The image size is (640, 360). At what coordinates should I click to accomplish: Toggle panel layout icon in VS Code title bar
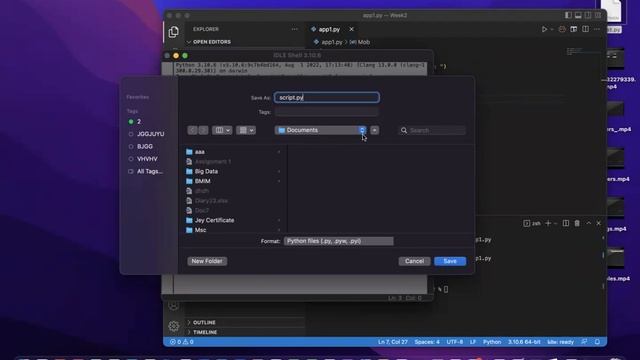(x=578, y=15)
